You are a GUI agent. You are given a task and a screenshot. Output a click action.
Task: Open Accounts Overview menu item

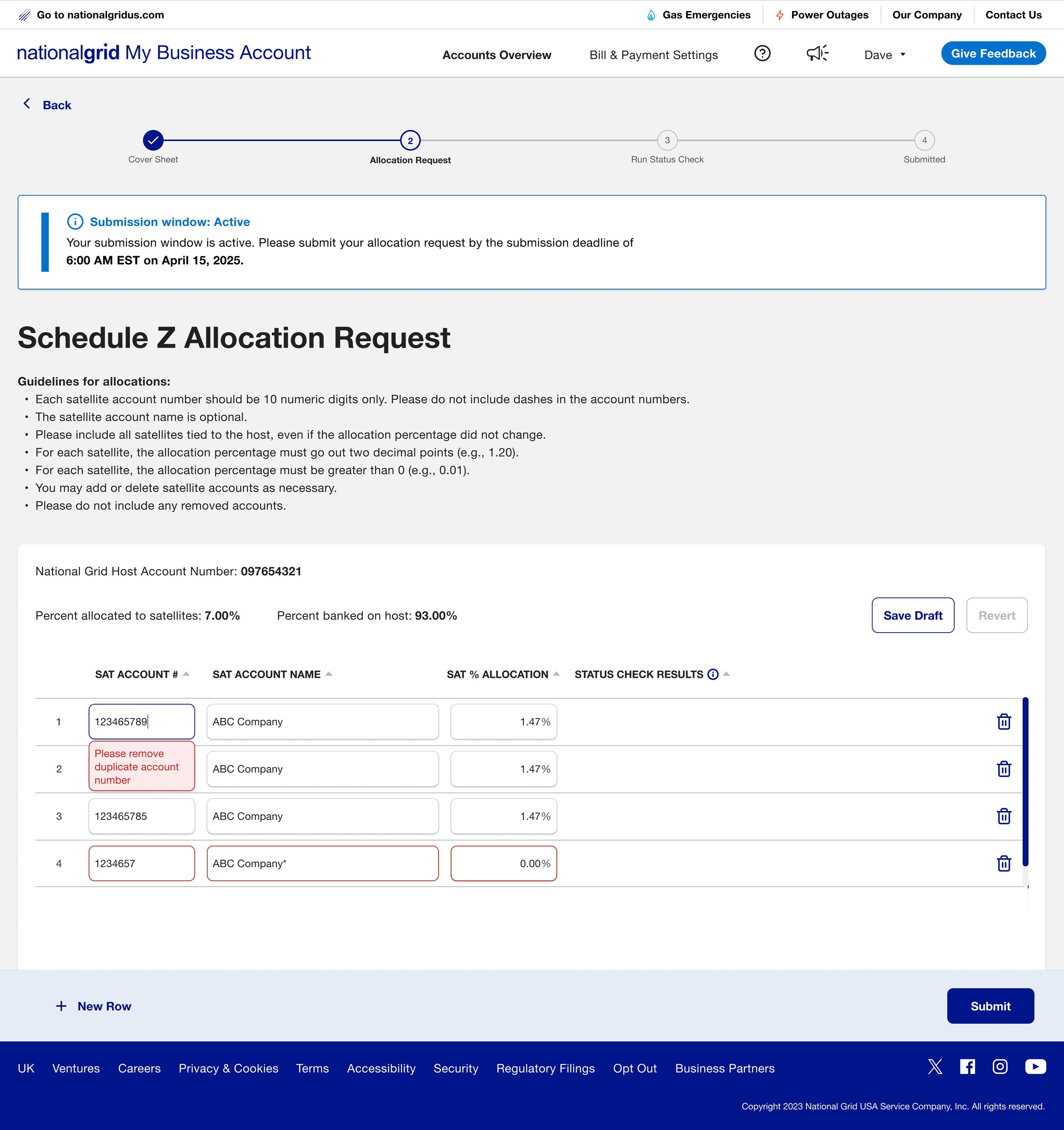(x=496, y=55)
